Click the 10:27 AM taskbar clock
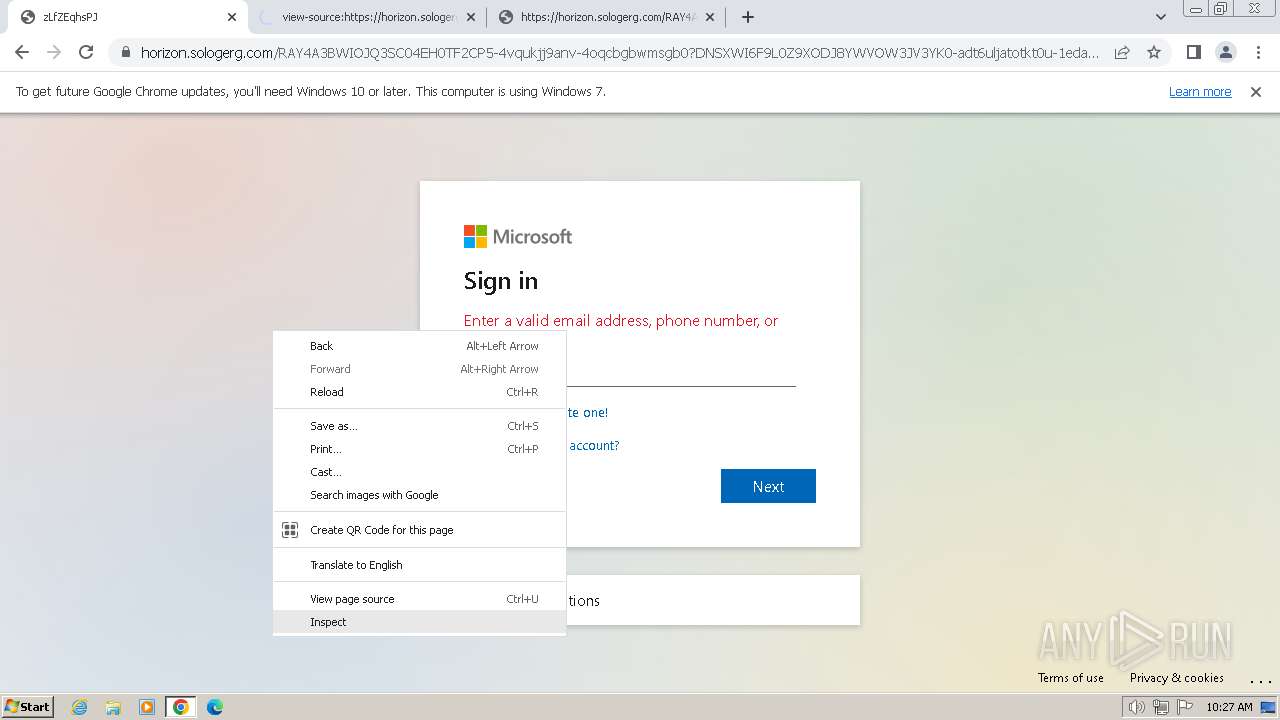1280x720 pixels. (x=1229, y=707)
